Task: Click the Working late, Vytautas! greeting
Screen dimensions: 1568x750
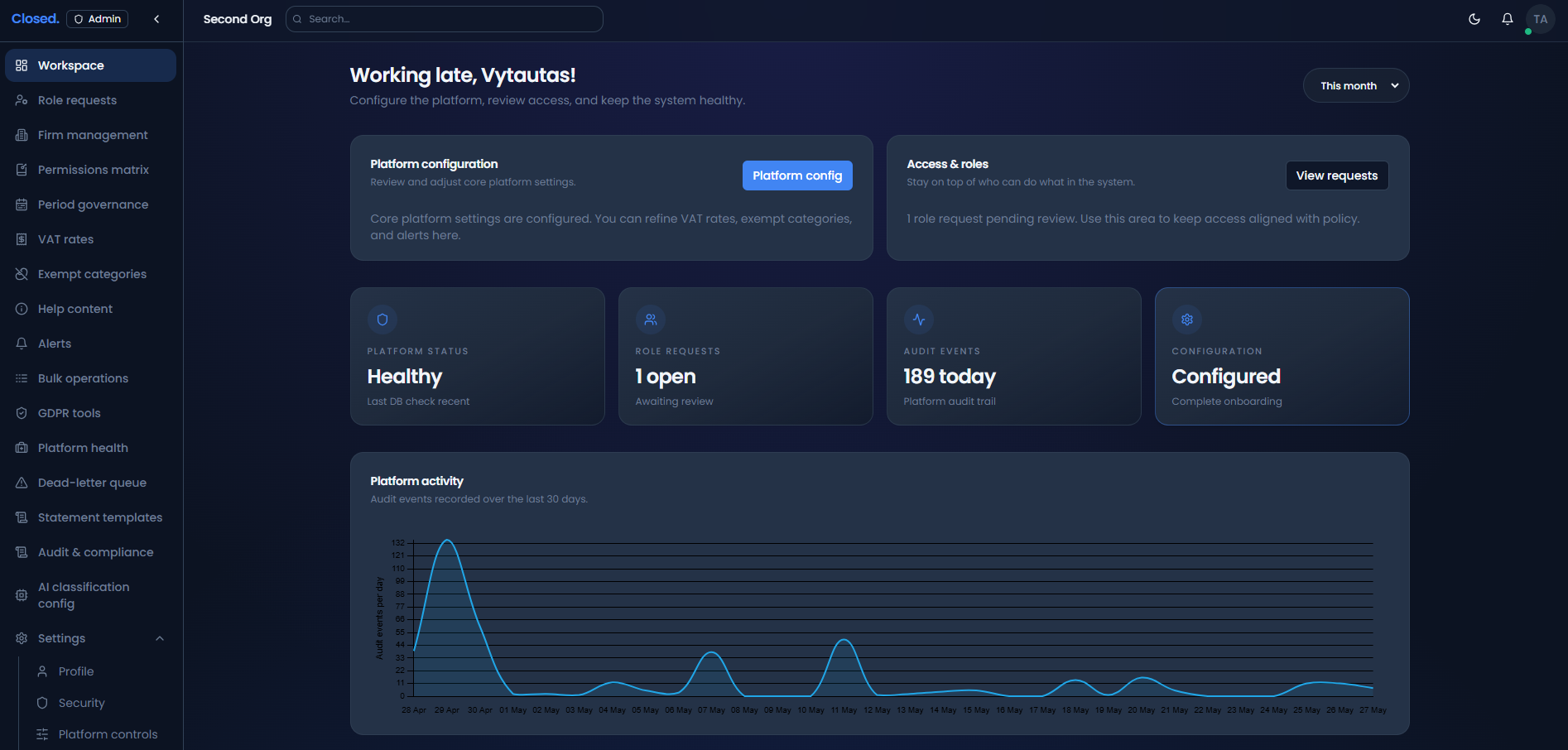Action: point(463,75)
